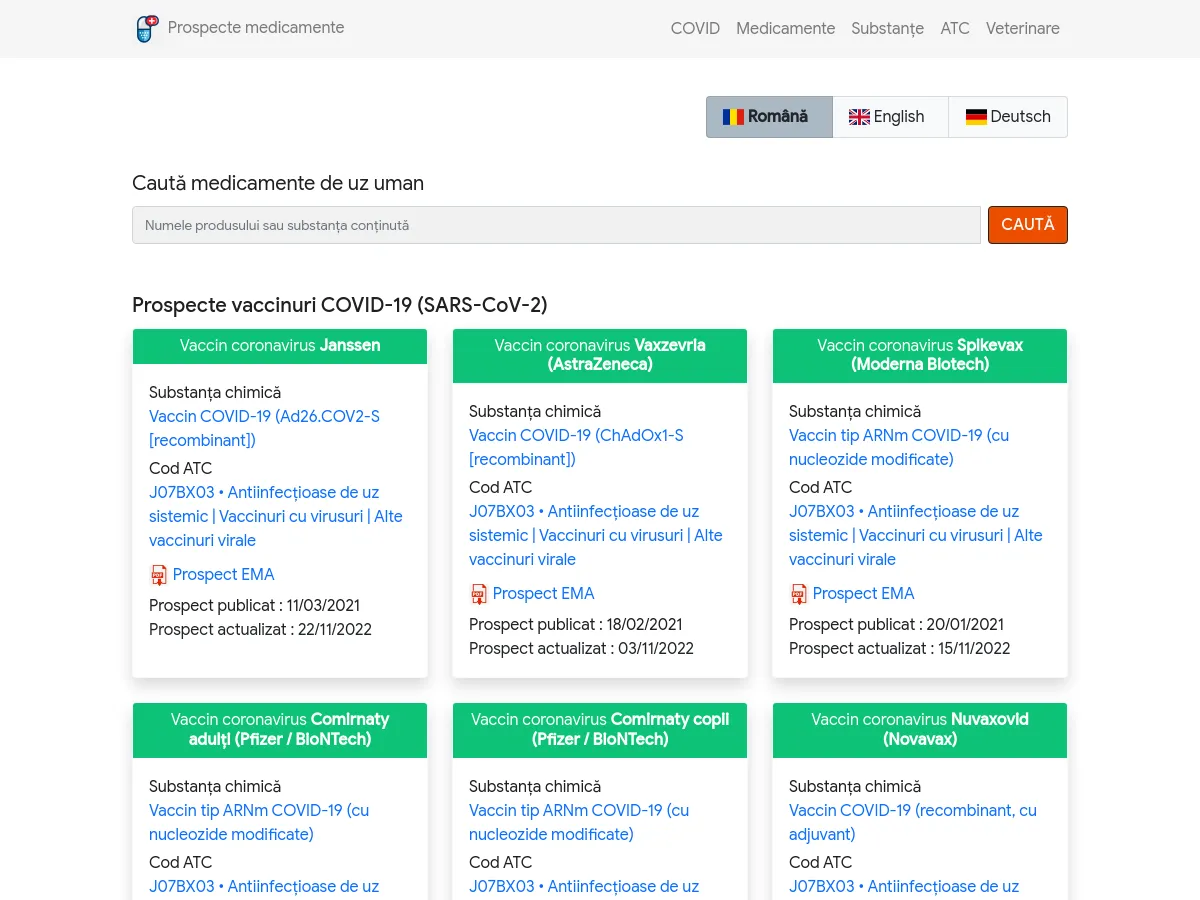Click the German flag icon
The height and width of the screenshot is (900, 1200).
click(976, 117)
